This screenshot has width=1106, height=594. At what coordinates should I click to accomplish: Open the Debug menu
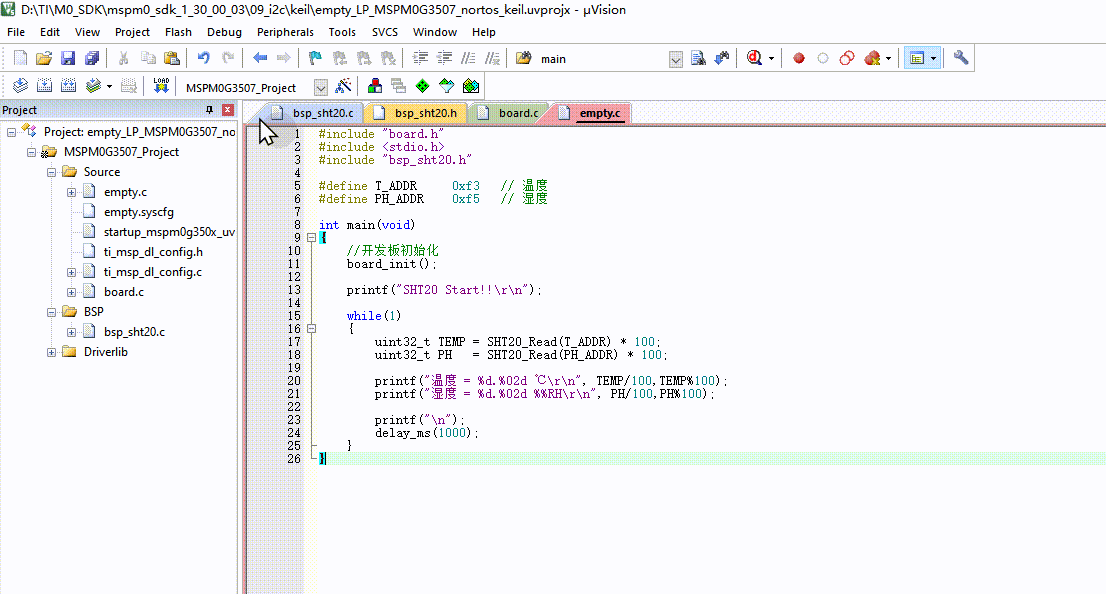click(x=224, y=32)
